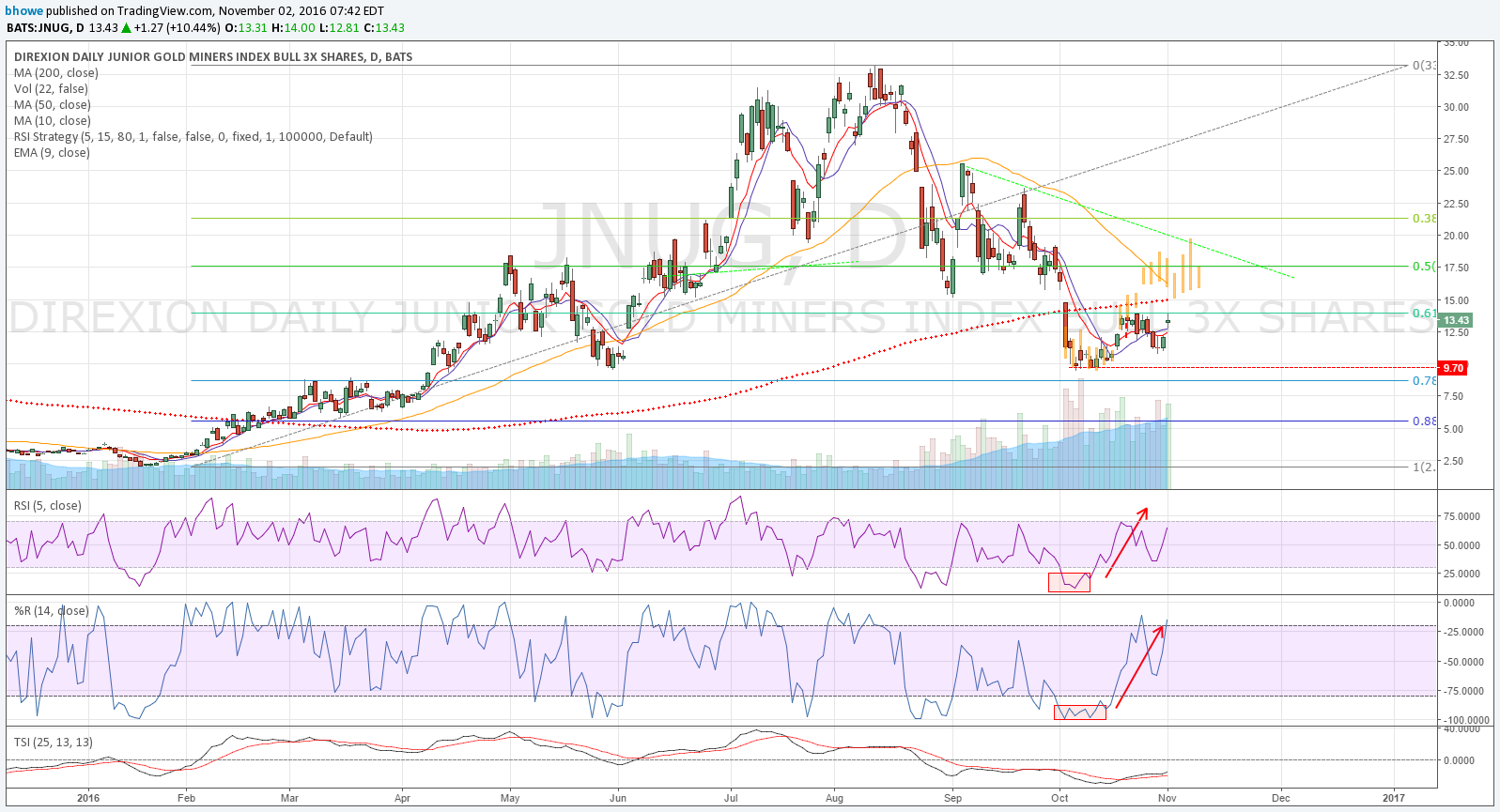Viewport: 1500px width, 812px height.
Task: Click the Jun time axis label
Action: (x=618, y=798)
